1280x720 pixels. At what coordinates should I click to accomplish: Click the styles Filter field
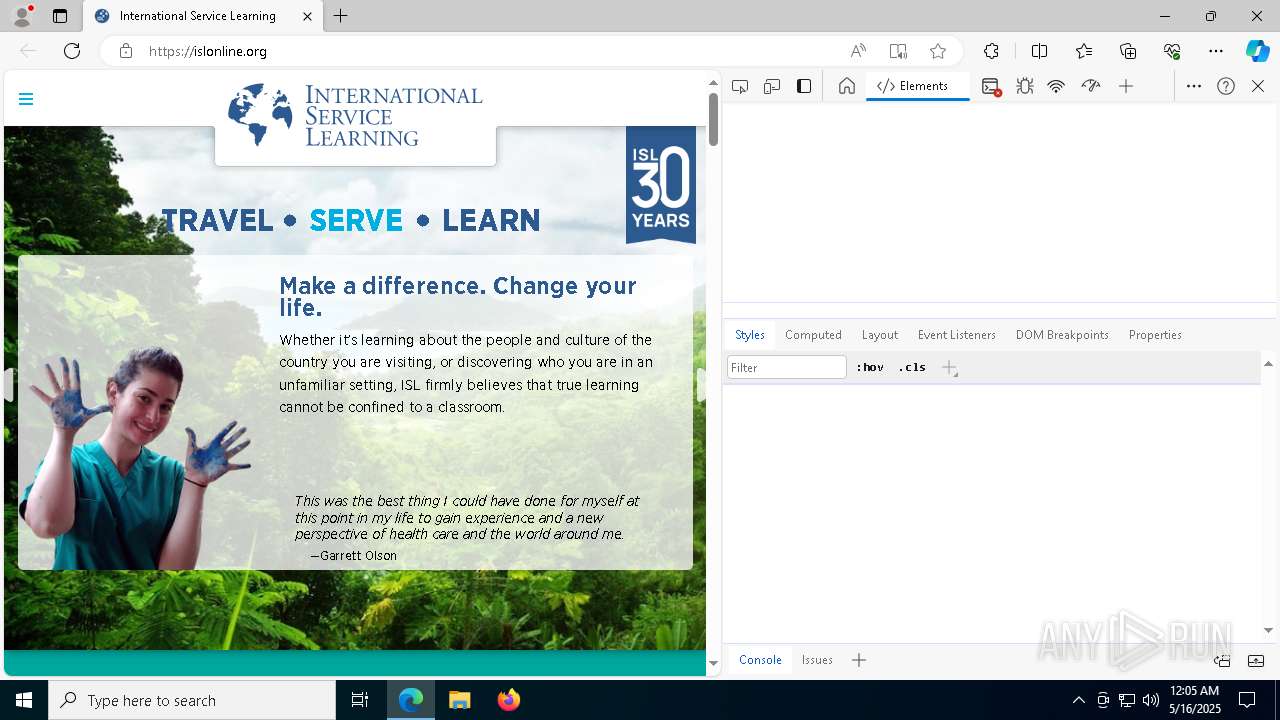787,367
